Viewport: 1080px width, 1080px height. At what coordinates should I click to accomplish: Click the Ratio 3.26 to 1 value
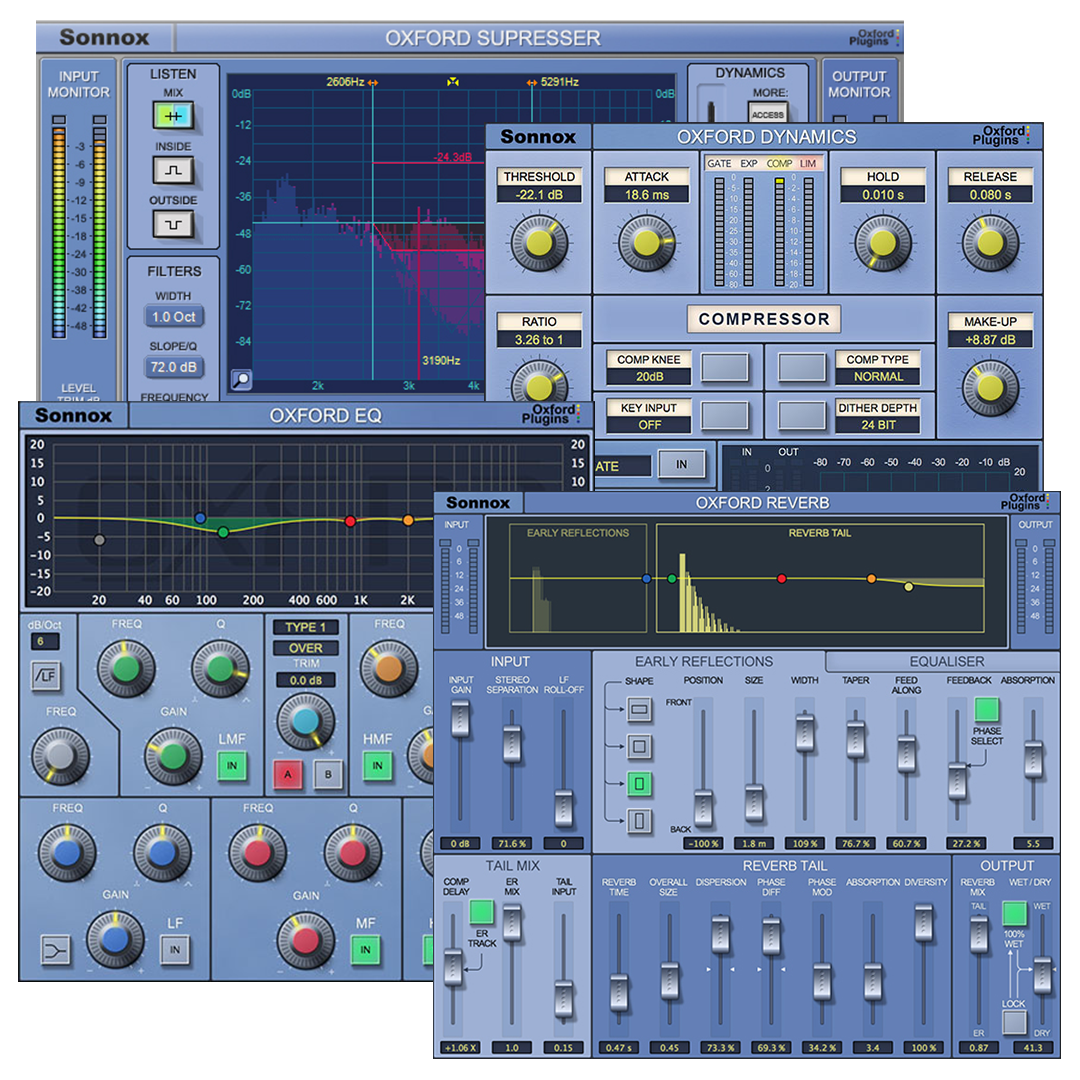(539, 339)
